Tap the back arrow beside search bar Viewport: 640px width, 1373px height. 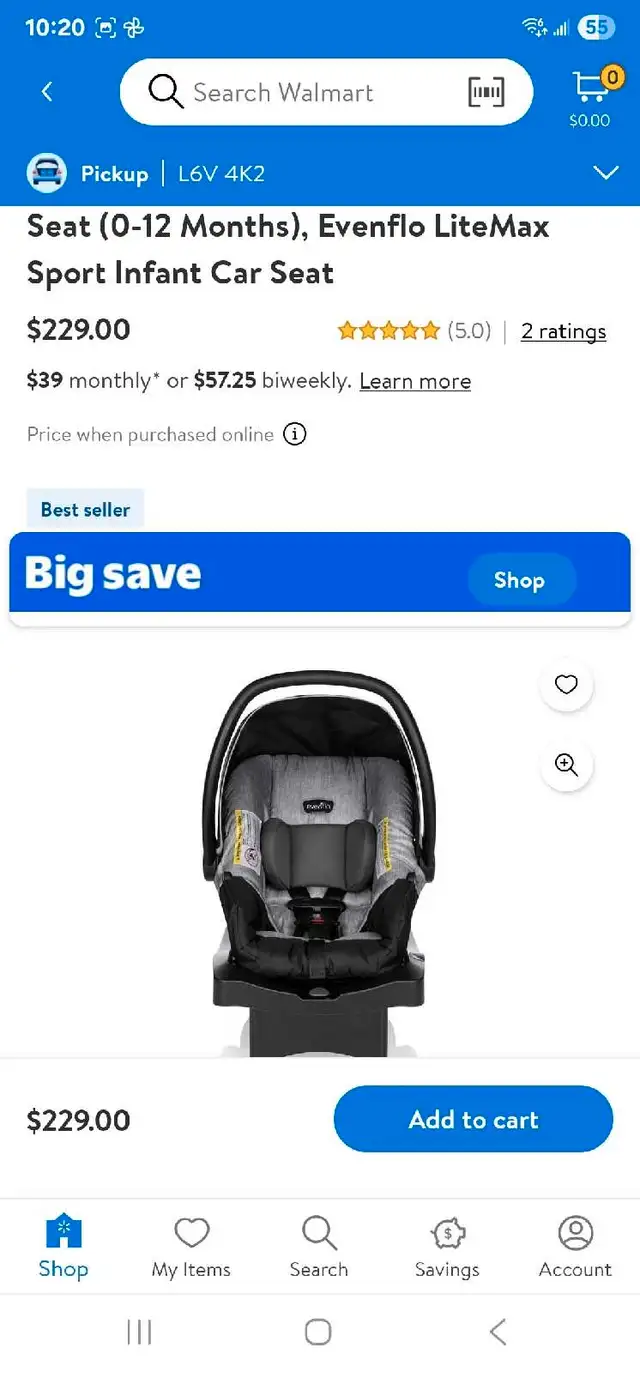46,92
